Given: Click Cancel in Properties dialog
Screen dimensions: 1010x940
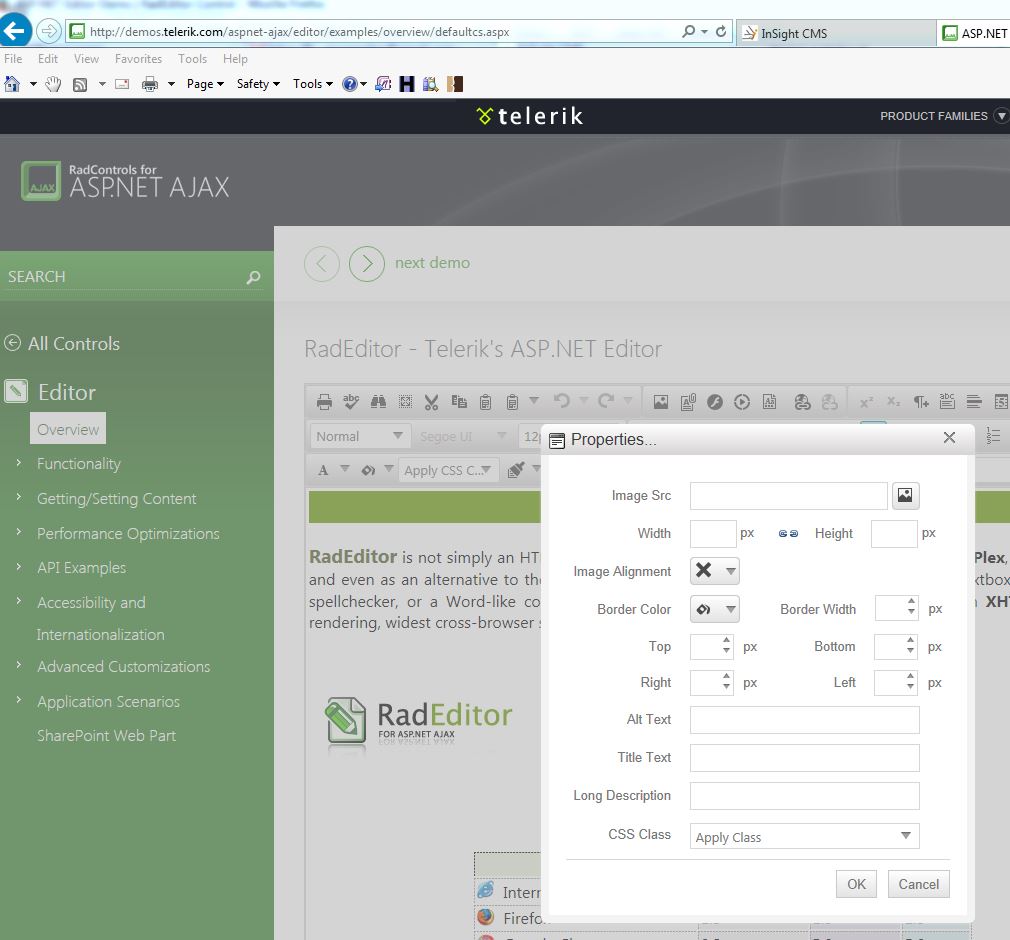Looking at the screenshot, I should pos(919,884).
